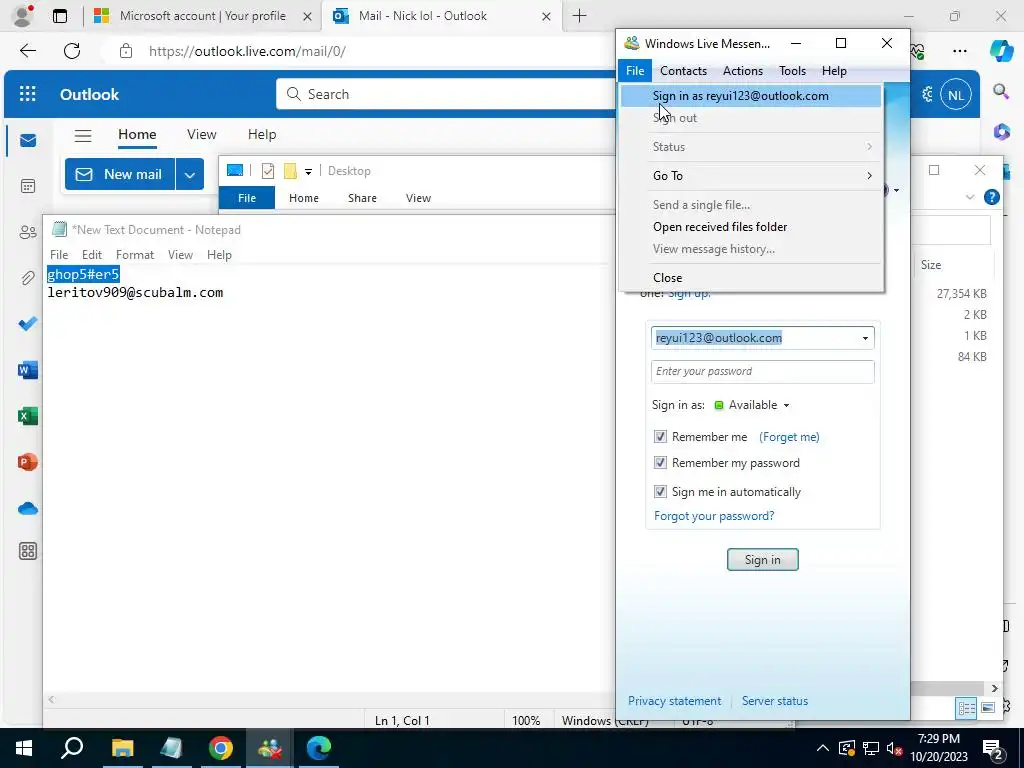This screenshot has width=1024, height=768.
Task: Open the taskbar clock and date
Action: pyautogui.click(x=938, y=748)
